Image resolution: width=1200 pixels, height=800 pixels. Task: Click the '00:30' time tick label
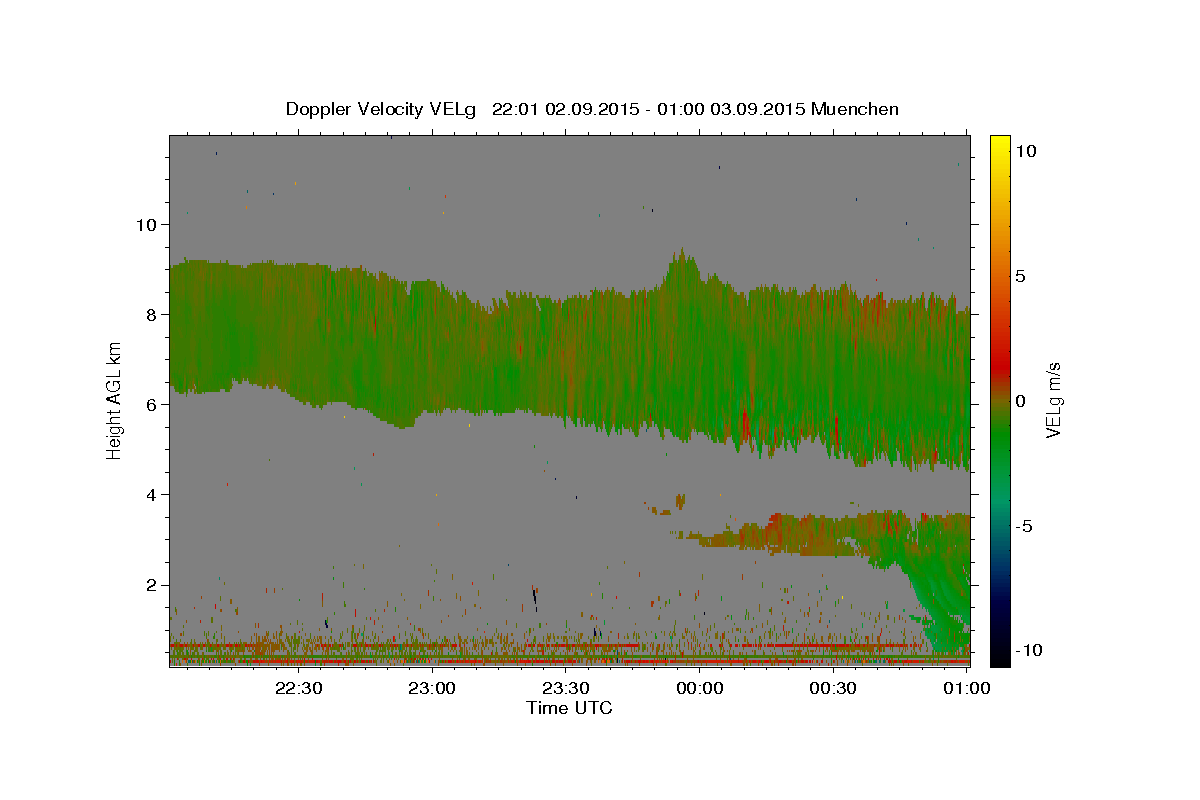pyautogui.click(x=832, y=688)
